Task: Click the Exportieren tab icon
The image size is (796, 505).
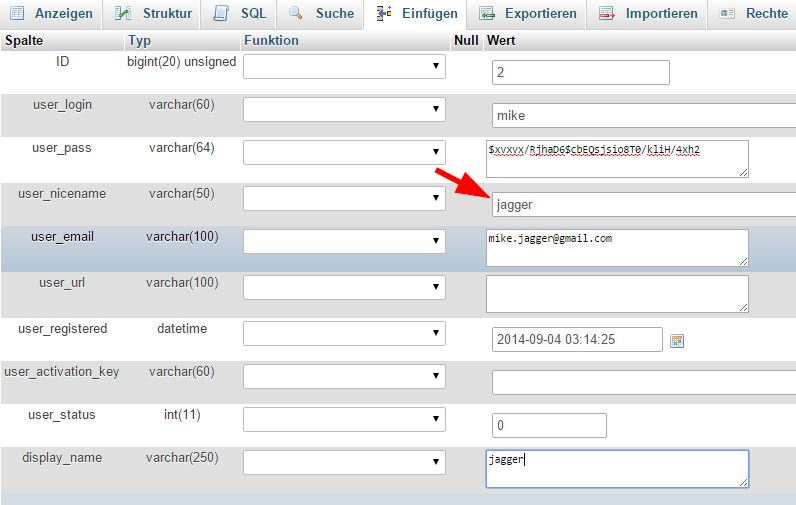Action: pos(487,14)
